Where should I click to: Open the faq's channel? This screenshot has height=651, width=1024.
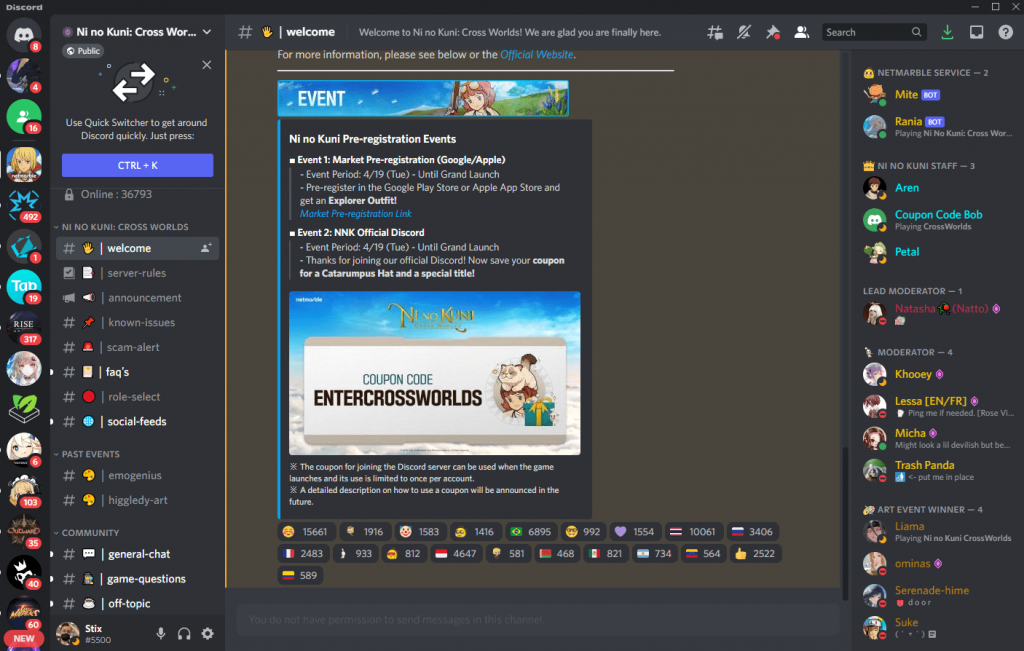click(x=137, y=372)
